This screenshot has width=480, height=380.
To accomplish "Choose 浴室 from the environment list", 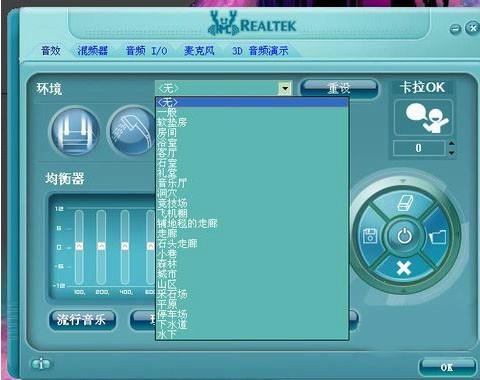I will [167, 143].
